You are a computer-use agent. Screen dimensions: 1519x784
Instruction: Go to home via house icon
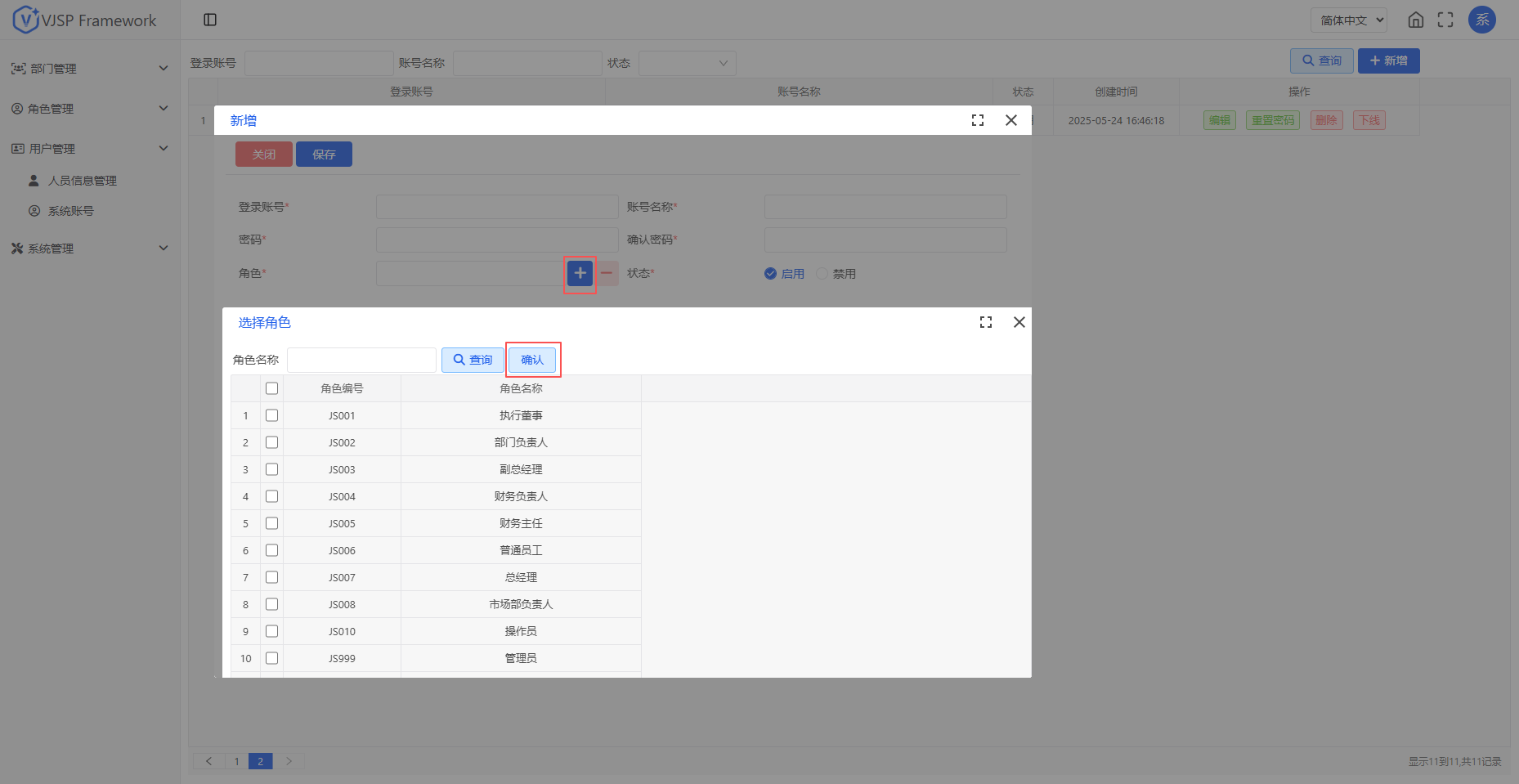[x=1416, y=20]
